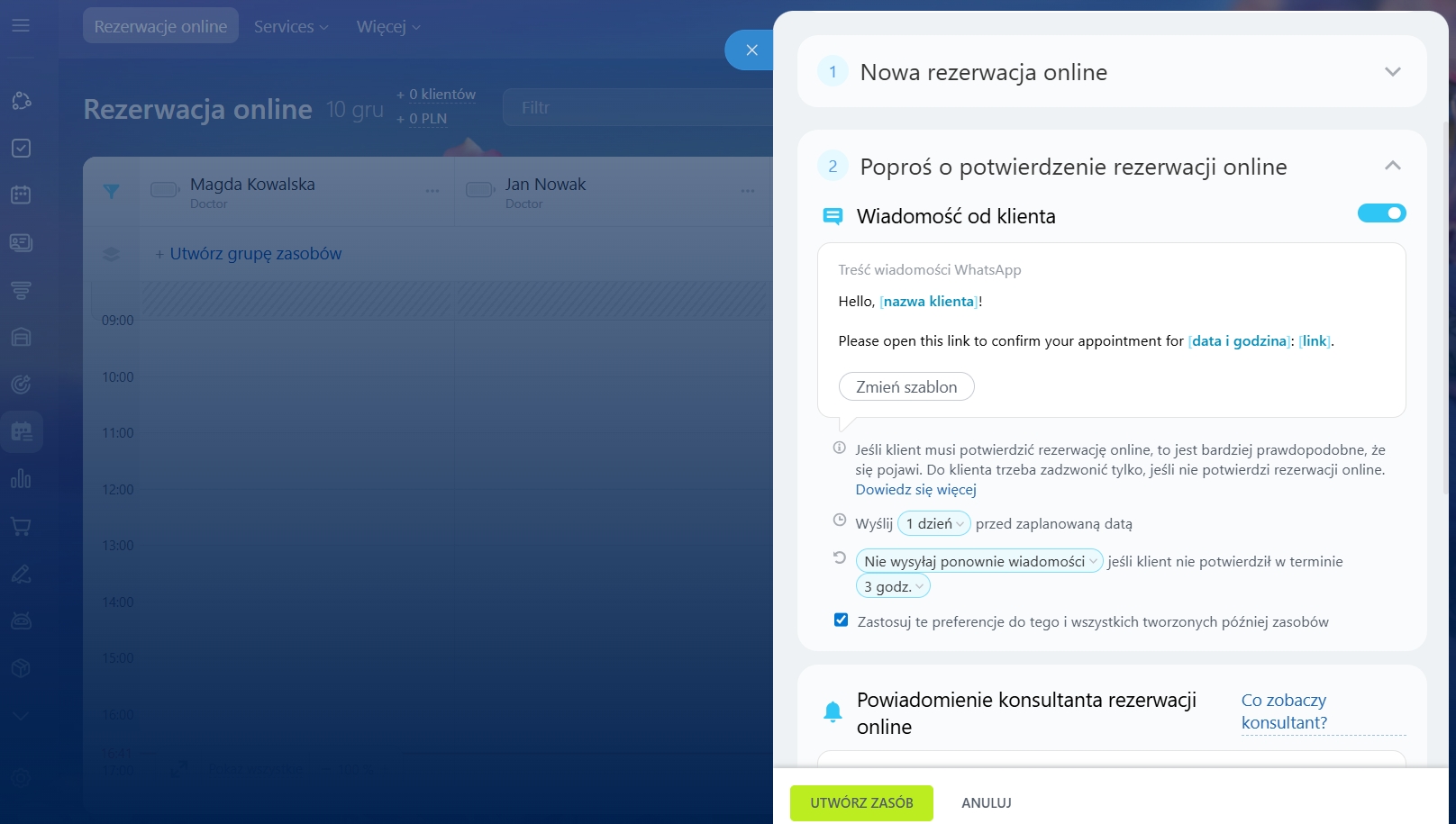1456x824 pixels.
Task: Click the 10 gru date label
Action: click(355, 110)
